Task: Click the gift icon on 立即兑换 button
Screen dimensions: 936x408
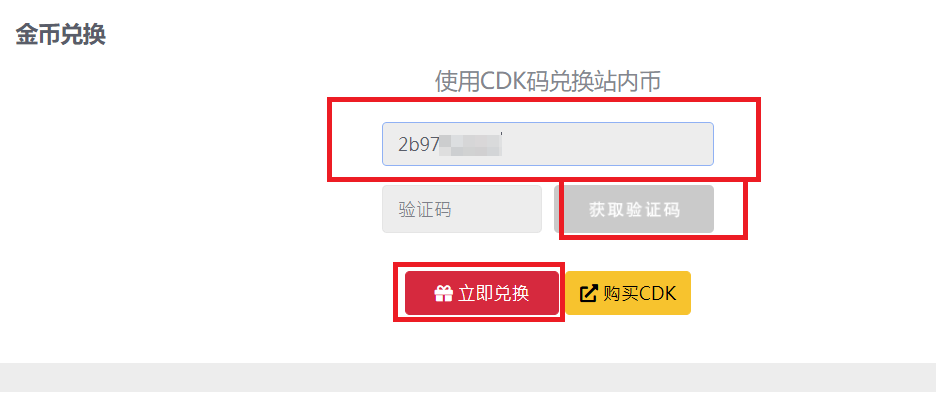Action: (443, 293)
